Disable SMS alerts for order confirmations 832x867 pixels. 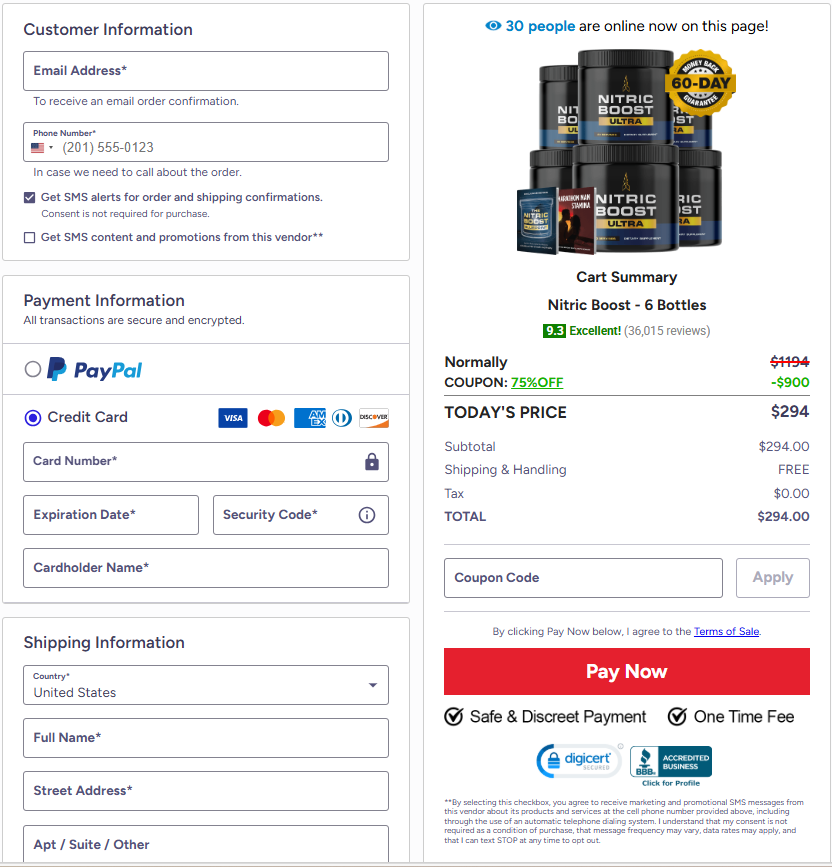pyautogui.click(x=29, y=197)
